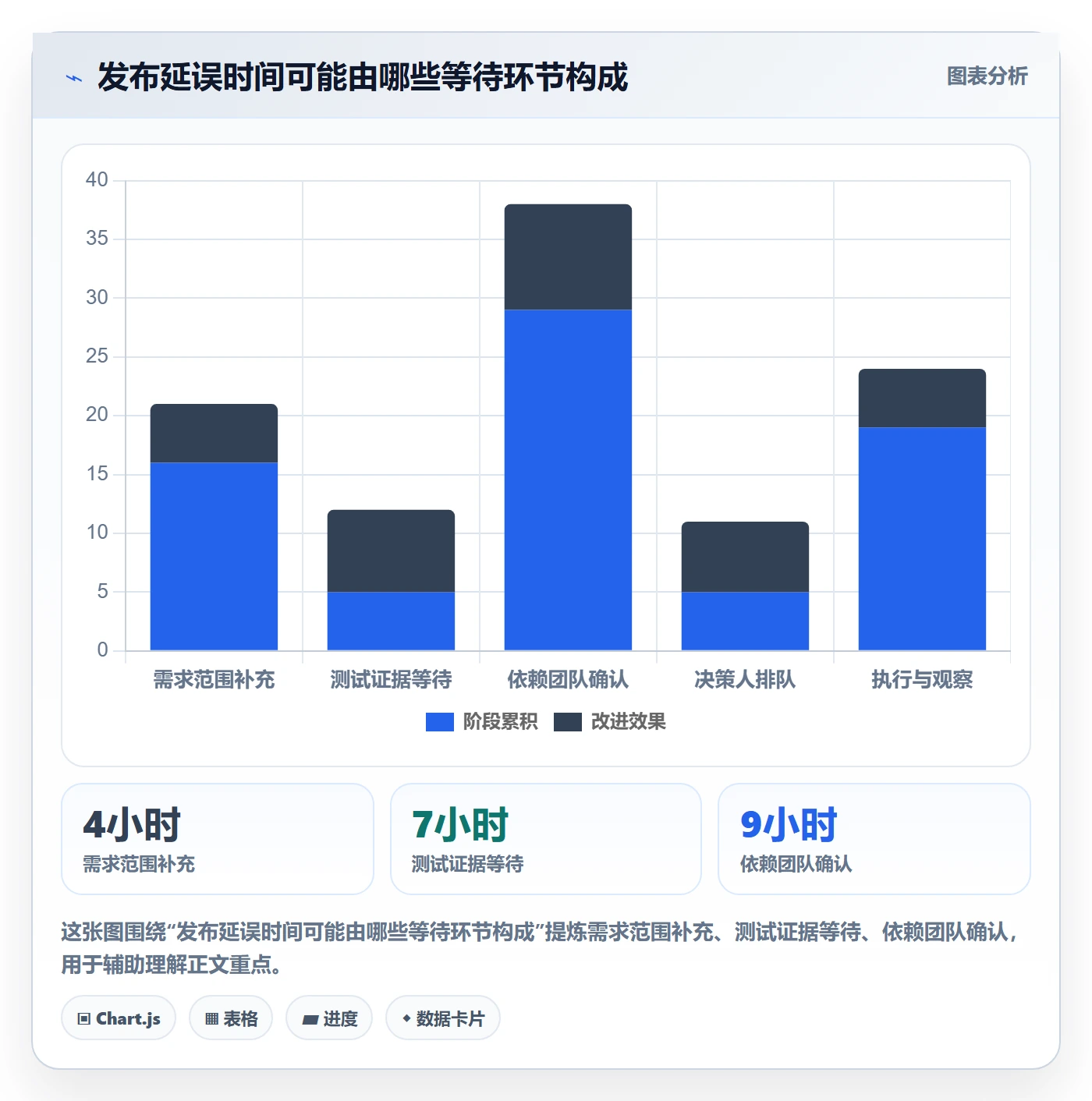Open the 7小时 测试证据等待 card
Image resolution: width=1092 pixels, height=1101 pixels.
[546, 839]
